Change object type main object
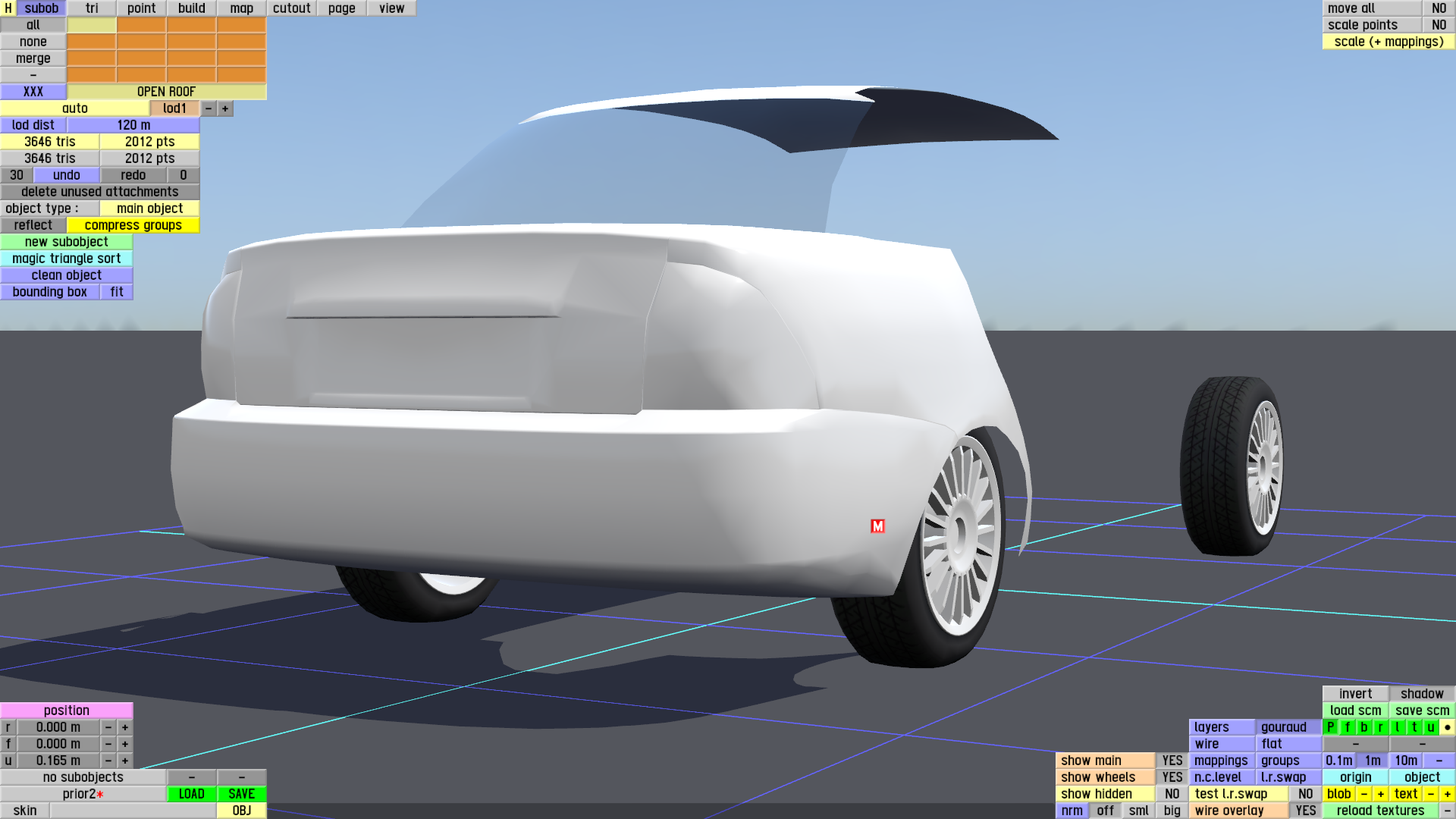The height and width of the screenshot is (819, 1456). (x=149, y=209)
